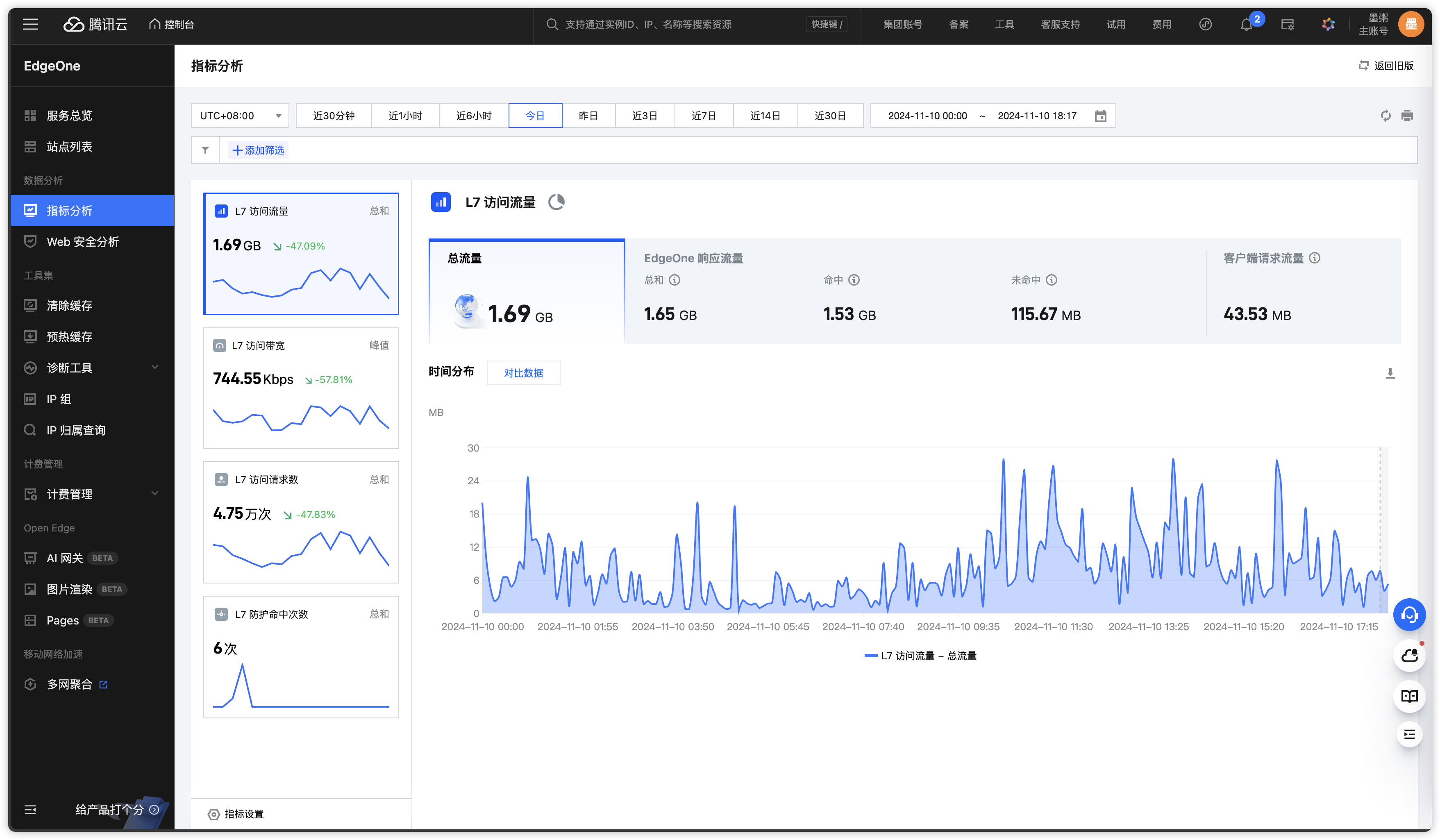
Task: Click the Tencent Cloud logo
Action: [x=95, y=24]
